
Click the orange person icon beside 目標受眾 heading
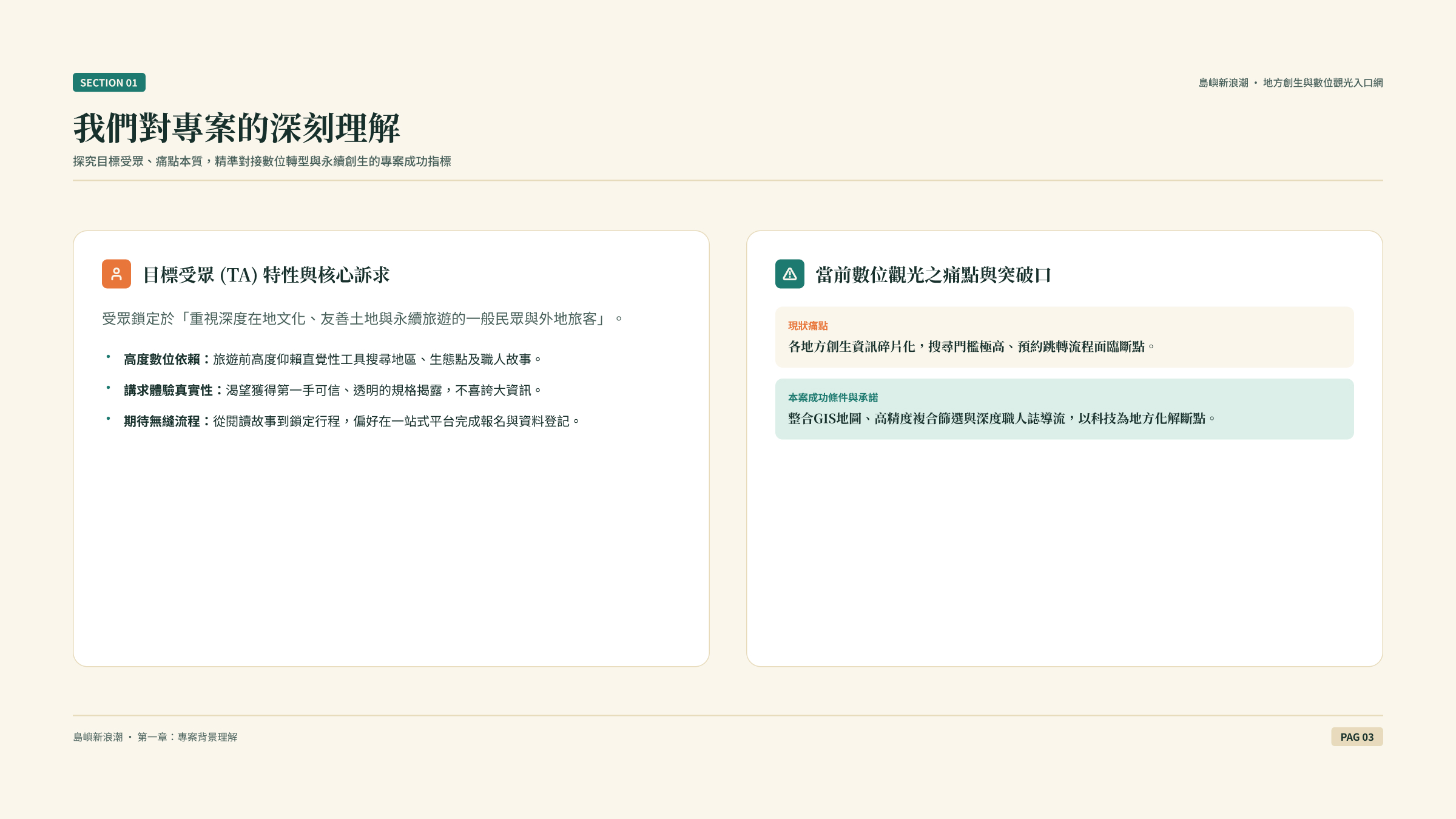click(x=116, y=274)
